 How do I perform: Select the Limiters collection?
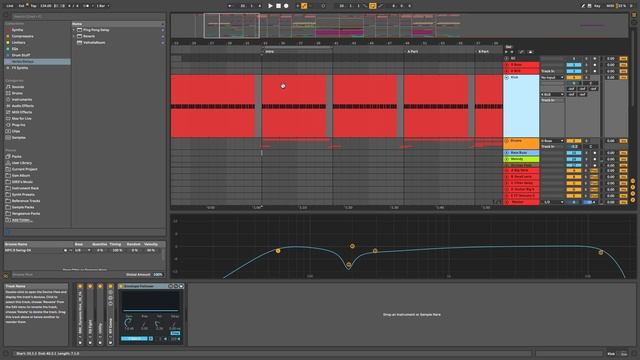(18, 42)
